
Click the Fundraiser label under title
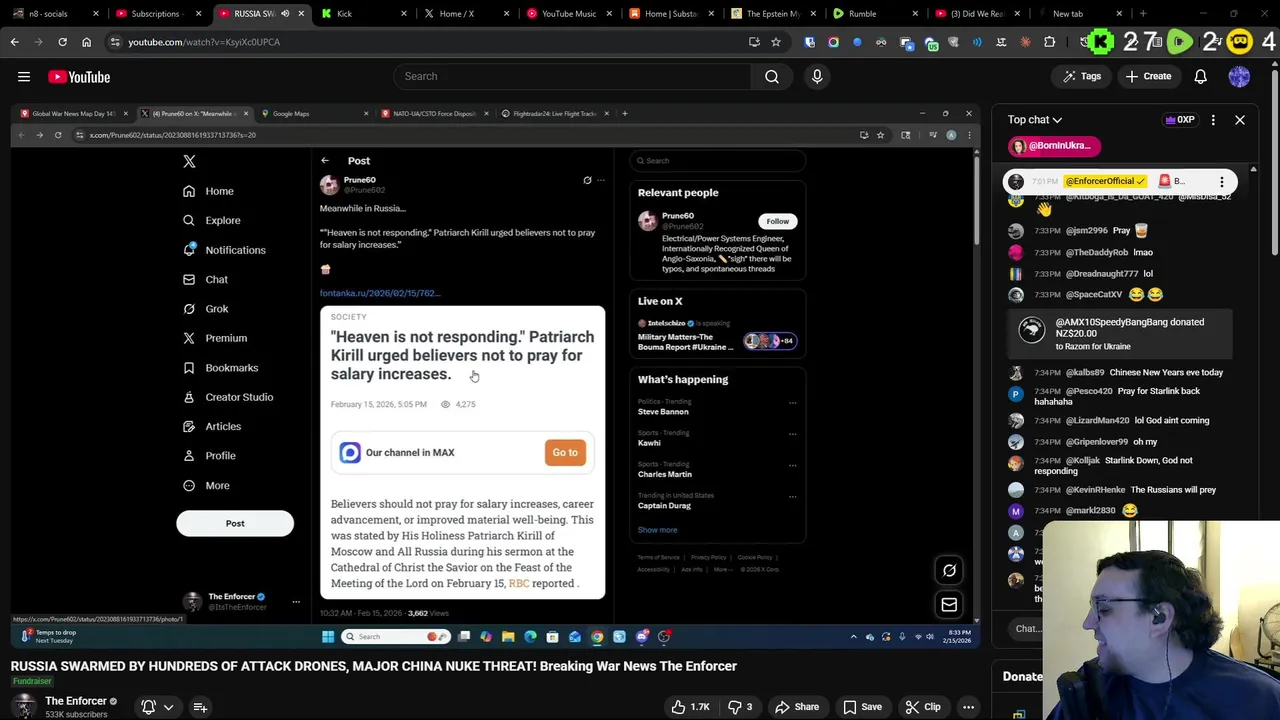coord(32,682)
